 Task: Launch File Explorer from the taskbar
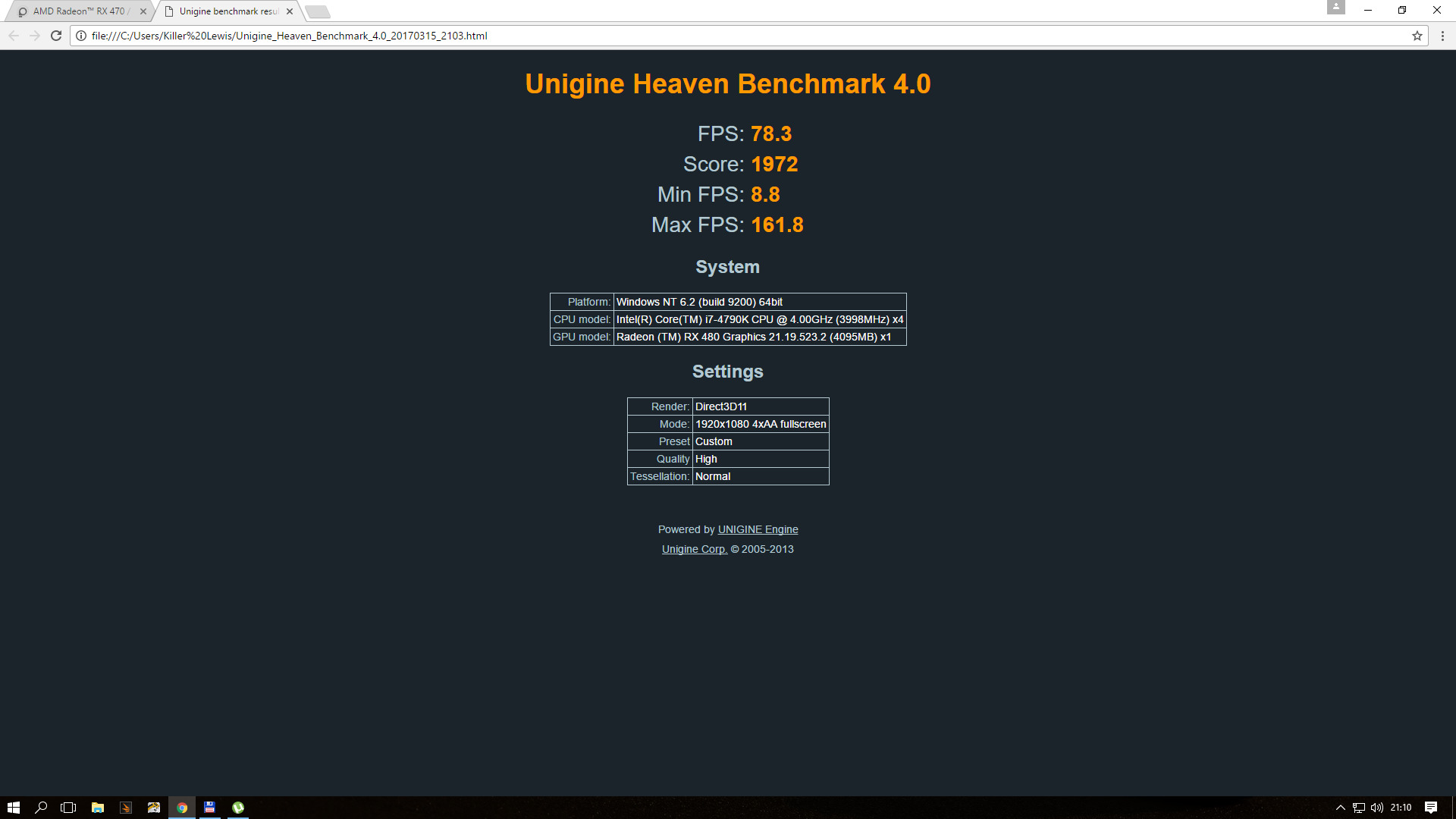tap(98, 808)
